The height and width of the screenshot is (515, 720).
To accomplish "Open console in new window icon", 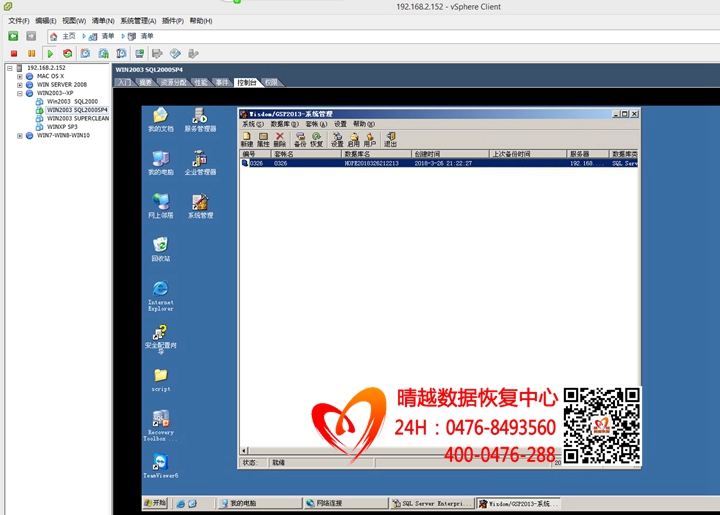I will coord(139,54).
